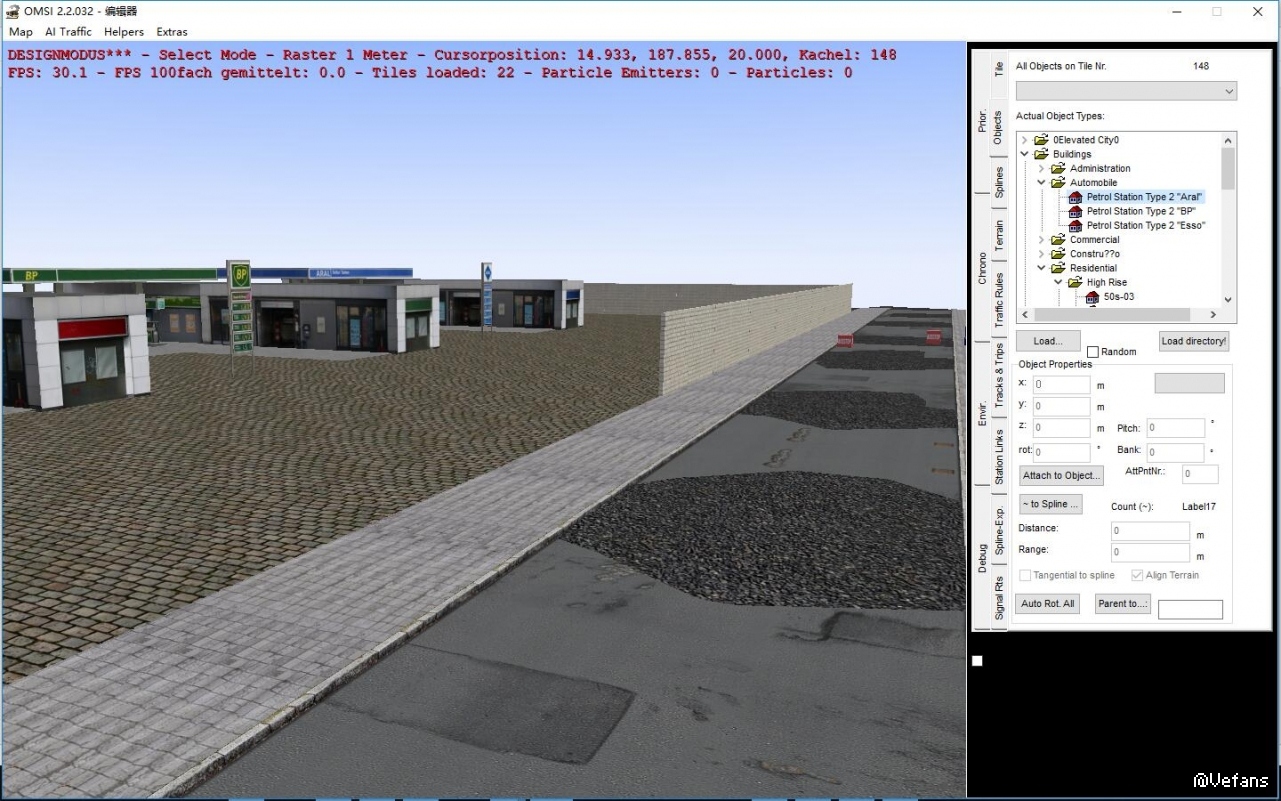Click the Constru??o folder icon
The image size is (1281, 801).
tap(1058, 254)
